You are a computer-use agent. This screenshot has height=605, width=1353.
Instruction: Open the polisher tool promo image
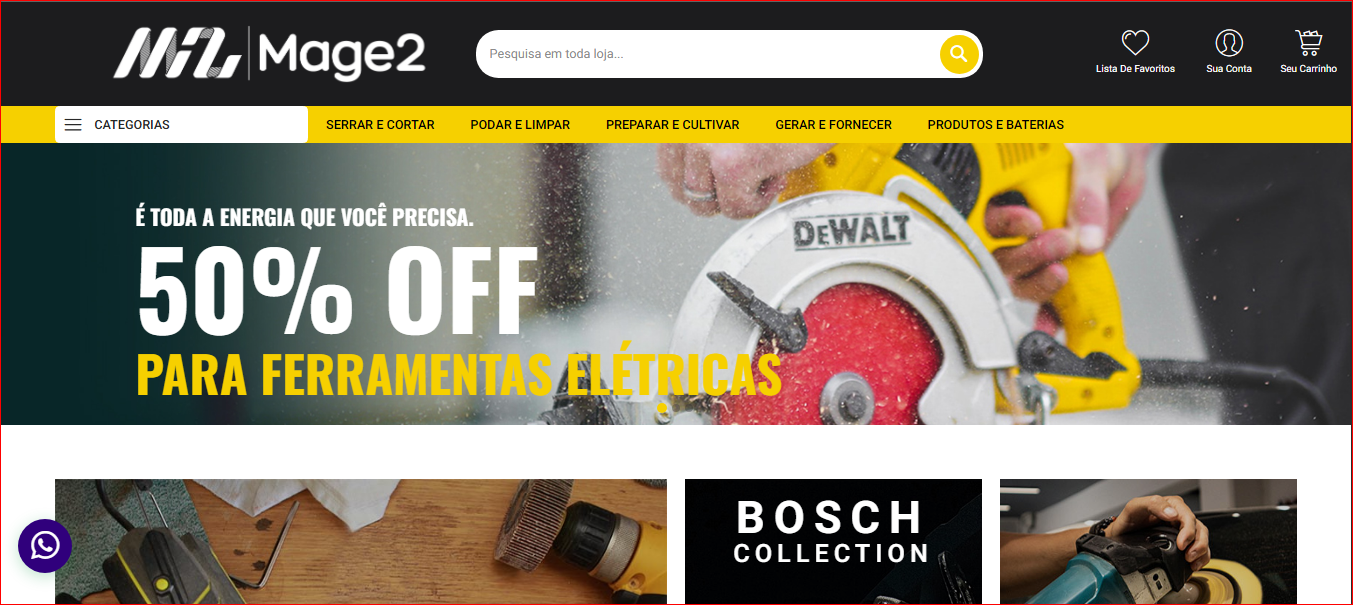(x=1148, y=541)
